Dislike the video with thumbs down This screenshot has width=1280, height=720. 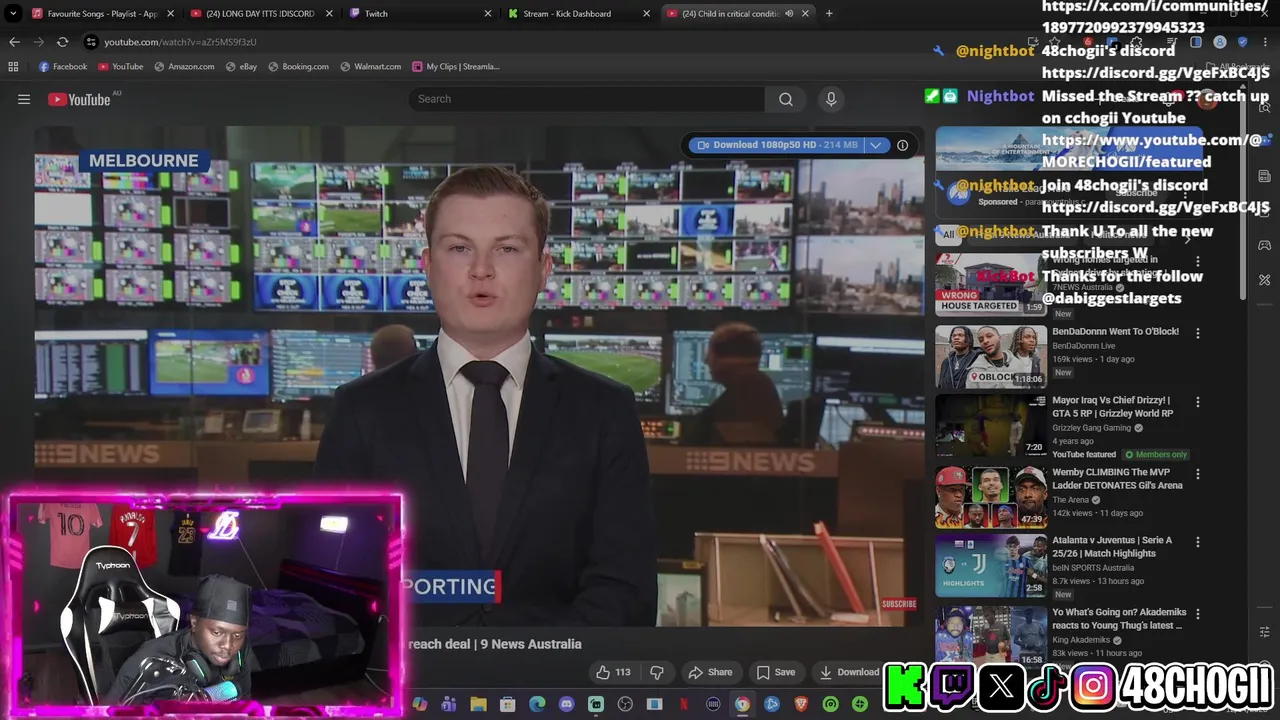point(657,672)
